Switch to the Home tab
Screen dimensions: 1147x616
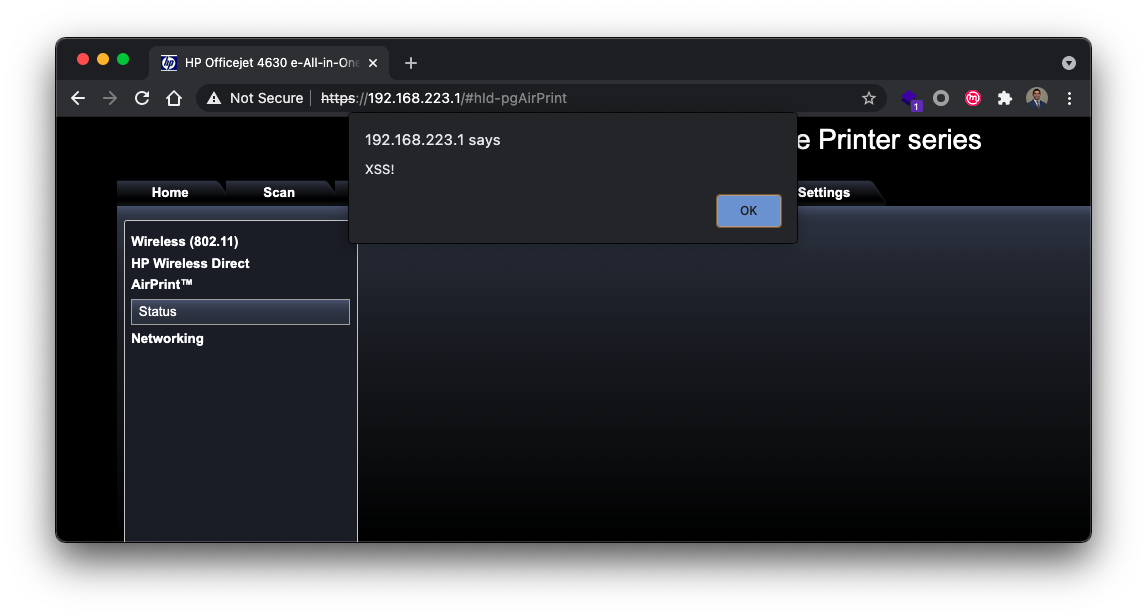170,192
